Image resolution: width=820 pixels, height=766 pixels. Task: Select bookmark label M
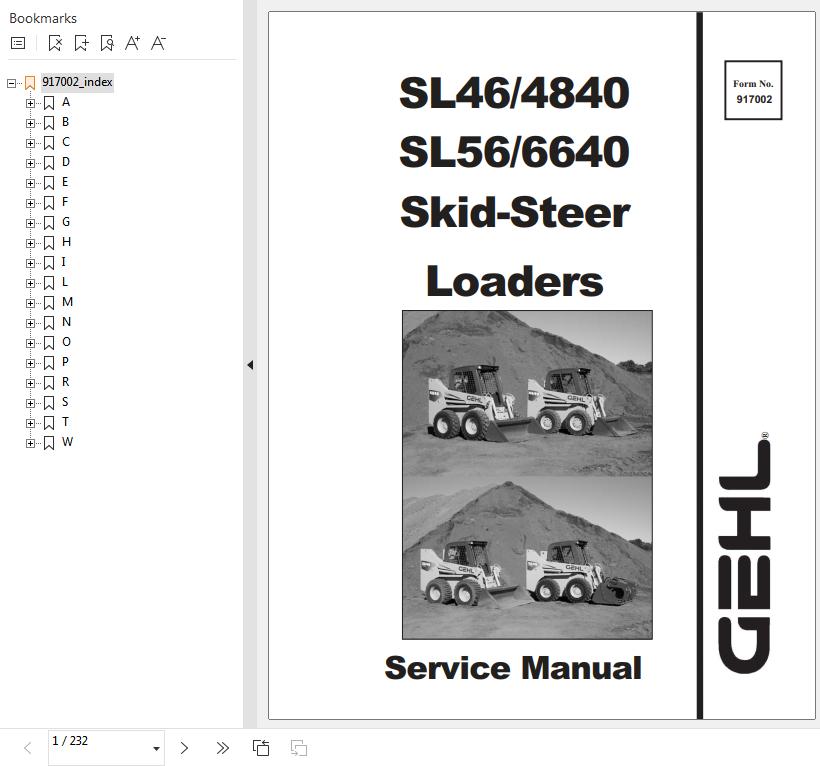coord(67,302)
